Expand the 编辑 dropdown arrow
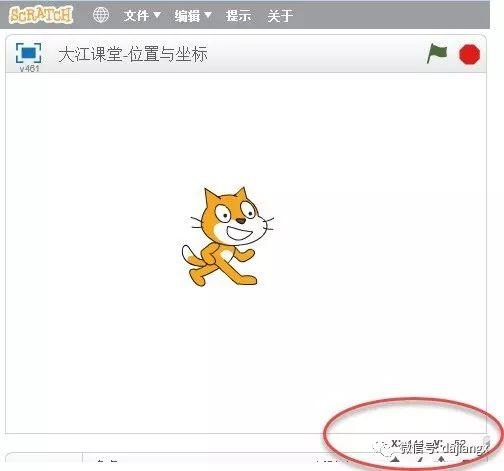504x471 pixels. (x=208, y=15)
